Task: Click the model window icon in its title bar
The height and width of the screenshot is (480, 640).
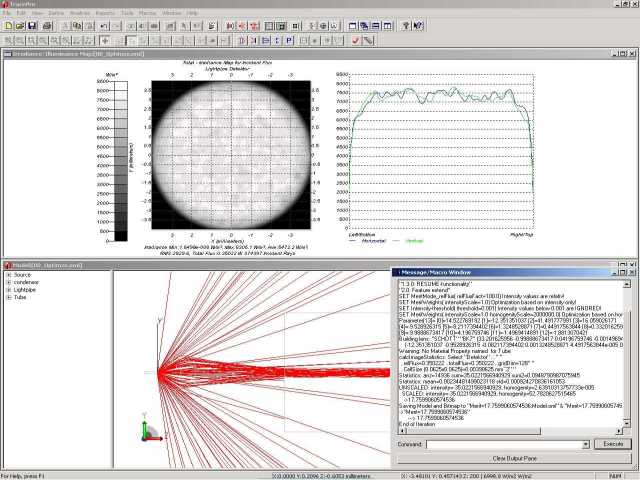Action: click(7, 265)
